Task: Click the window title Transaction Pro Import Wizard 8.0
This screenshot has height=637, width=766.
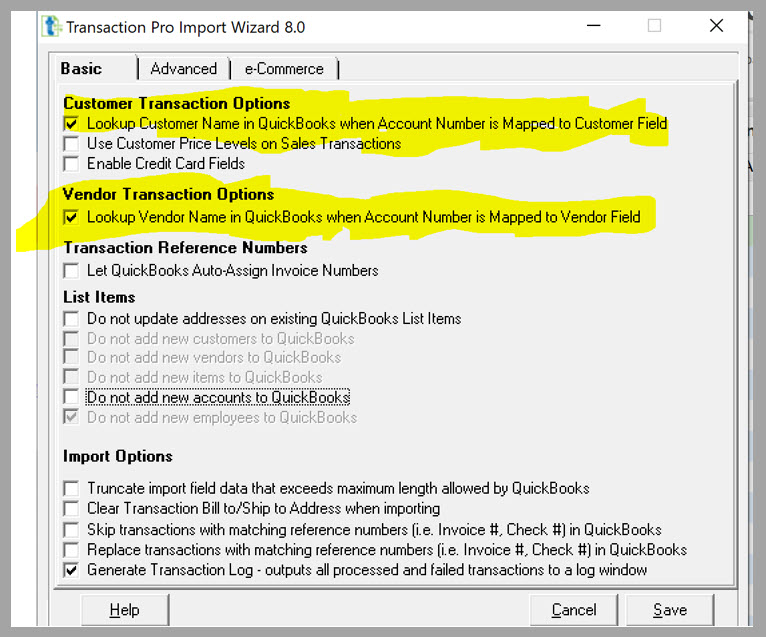Action: coord(186,27)
